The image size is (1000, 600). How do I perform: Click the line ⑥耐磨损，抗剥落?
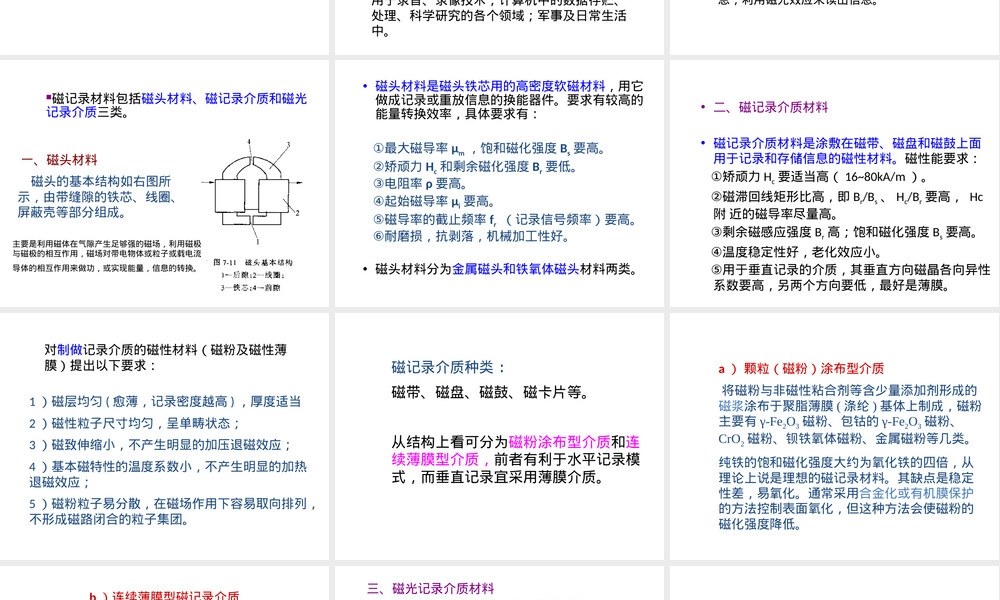pos(471,237)
